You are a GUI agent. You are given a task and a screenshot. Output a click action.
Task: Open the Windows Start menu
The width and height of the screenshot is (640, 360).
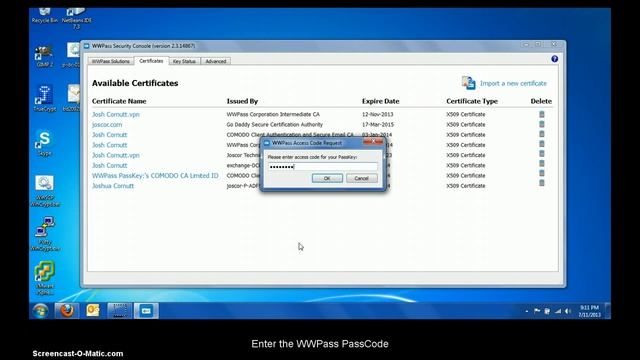[40, 311]
